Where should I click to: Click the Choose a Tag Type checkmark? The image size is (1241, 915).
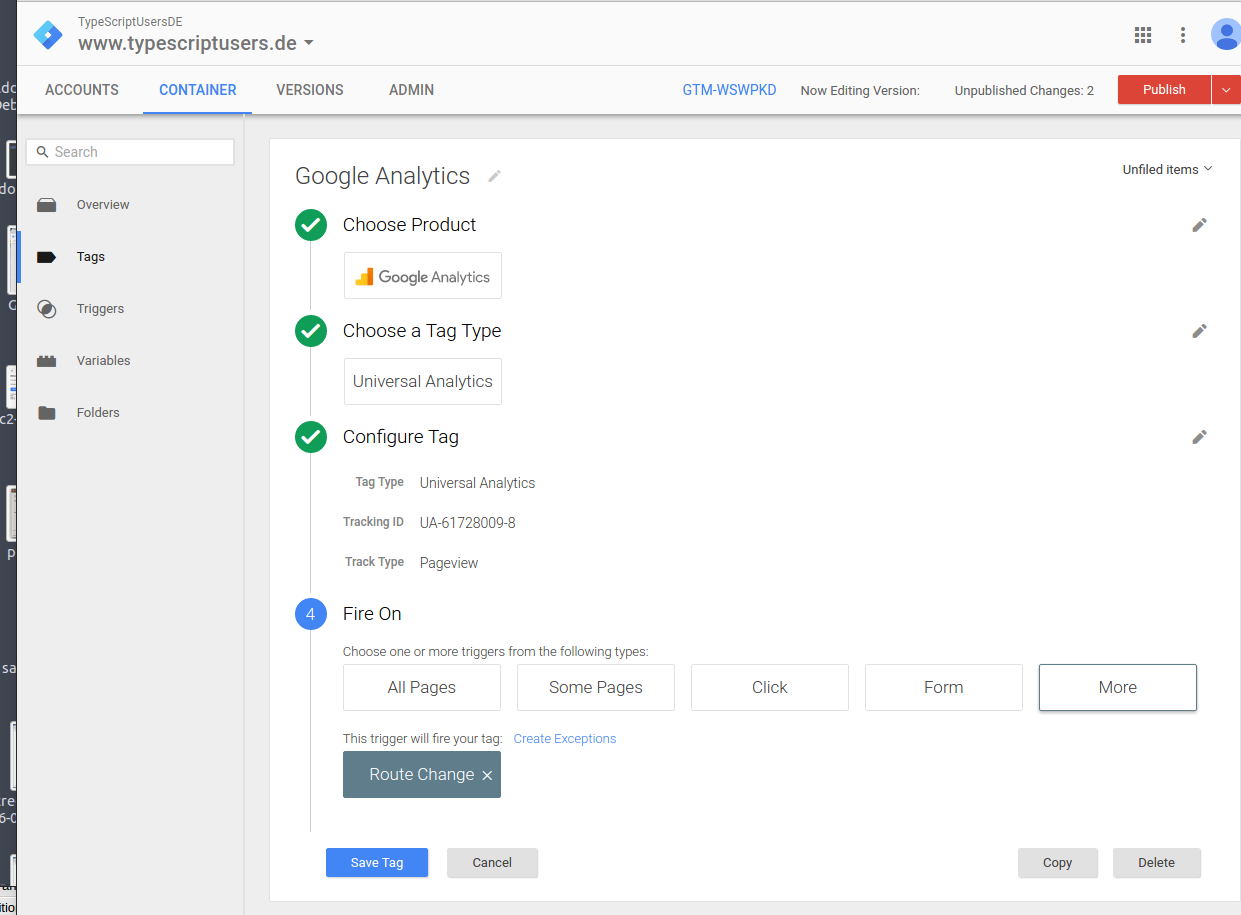pos(311,331)
